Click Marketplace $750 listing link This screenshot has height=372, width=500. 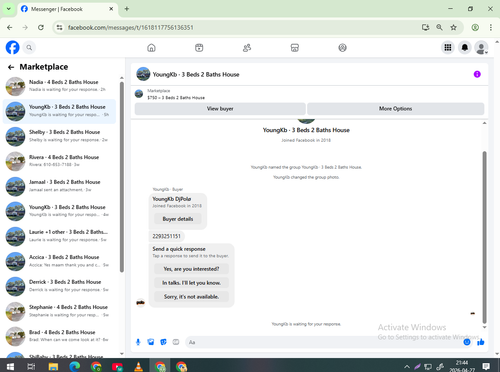176,98
